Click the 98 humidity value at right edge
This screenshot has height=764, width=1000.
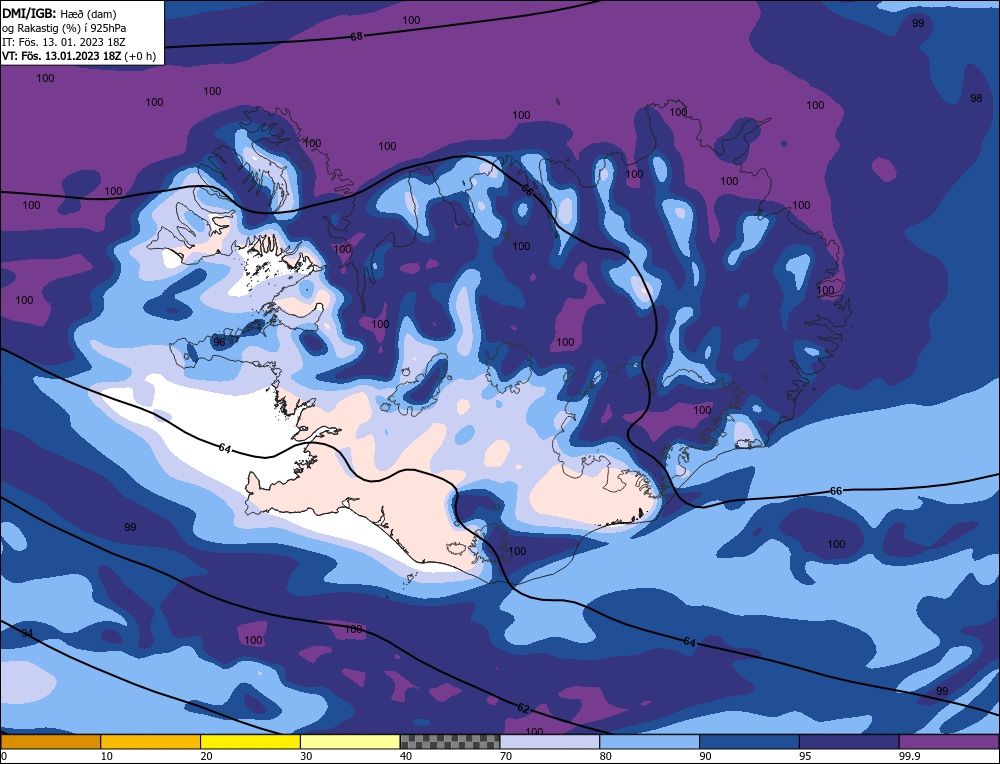coord(976,98)
